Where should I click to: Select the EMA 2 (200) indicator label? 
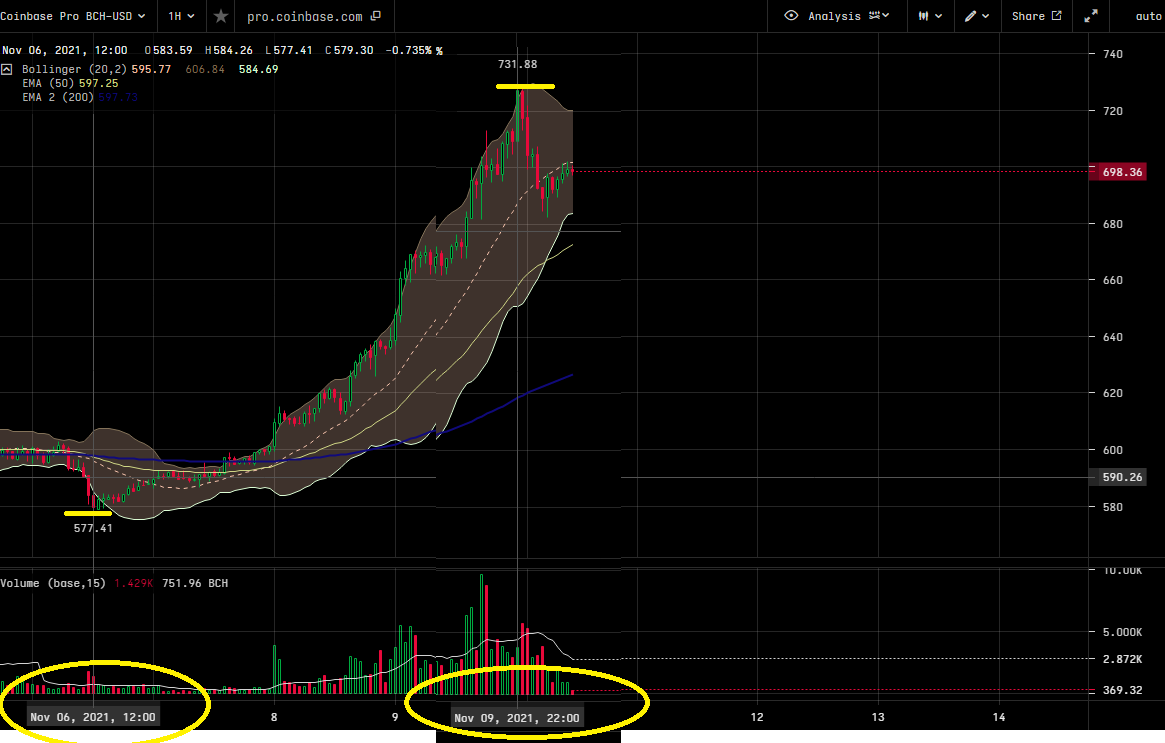point(58,97)
